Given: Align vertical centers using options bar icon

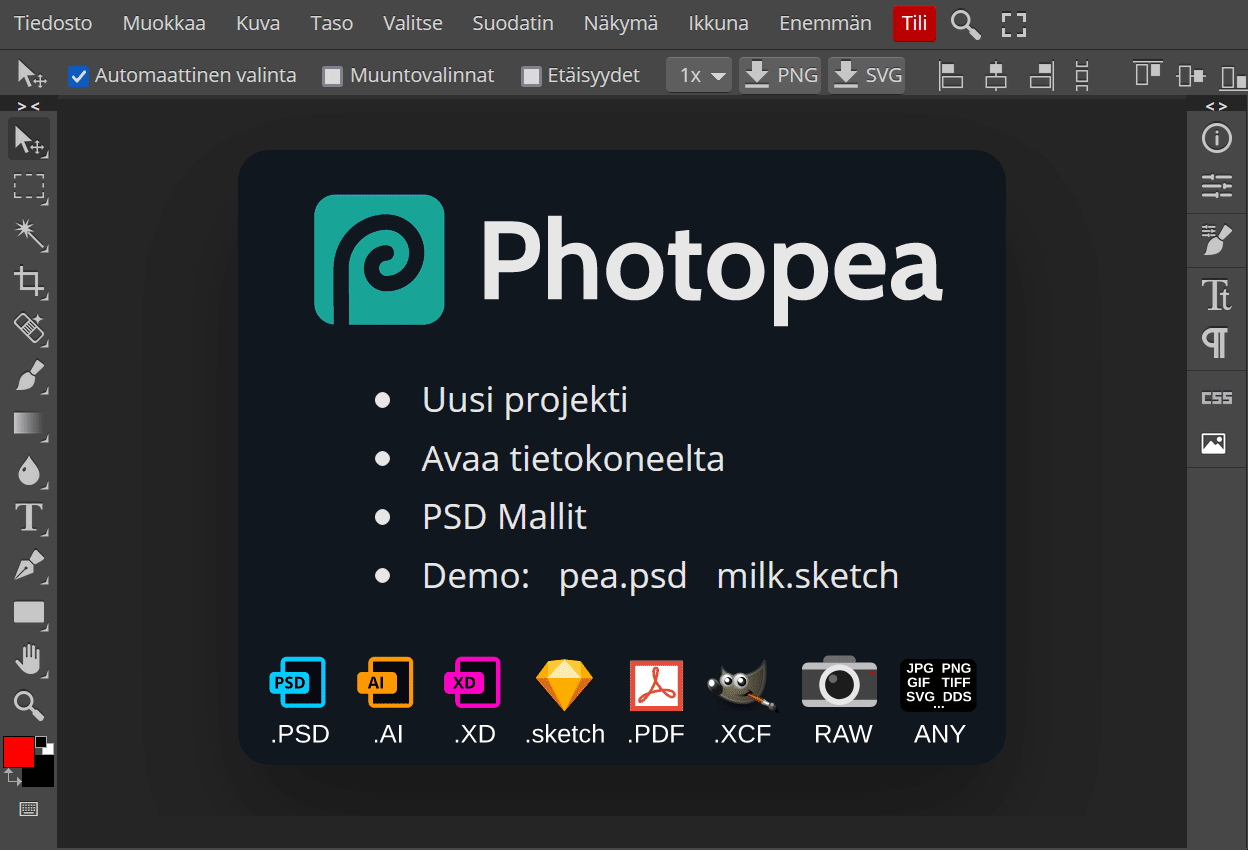Looking at the screenshot, I should pos(1191,75).
